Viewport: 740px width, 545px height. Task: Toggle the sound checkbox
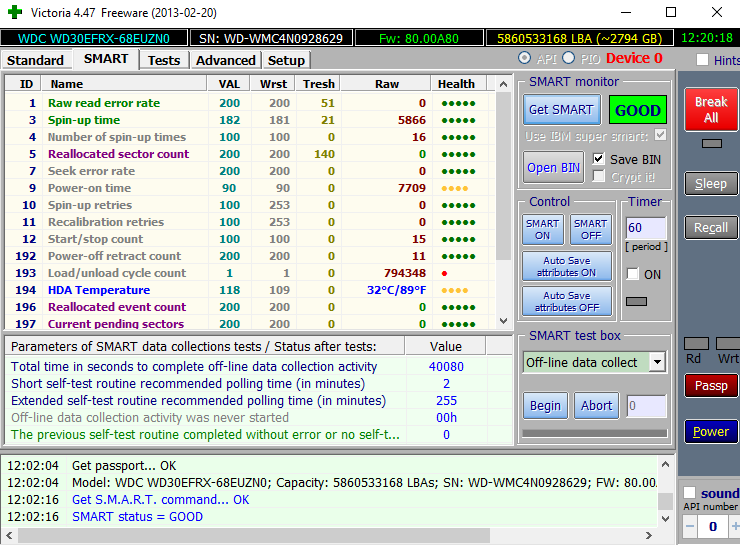pos(690,493)
